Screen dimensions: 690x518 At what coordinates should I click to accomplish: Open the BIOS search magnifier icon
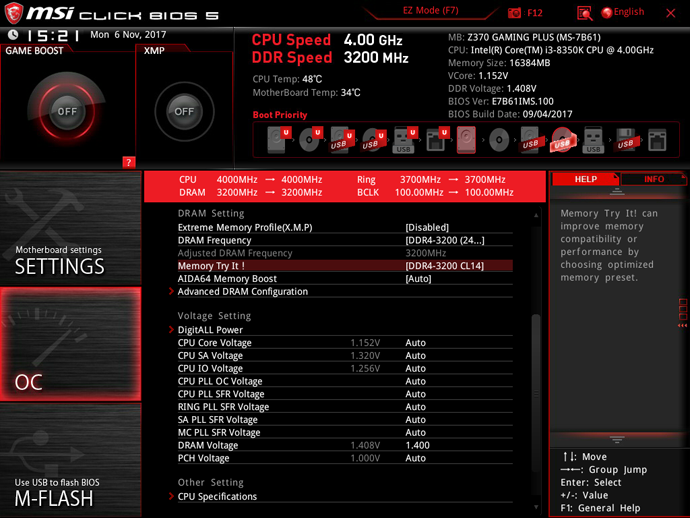point(584,13)
